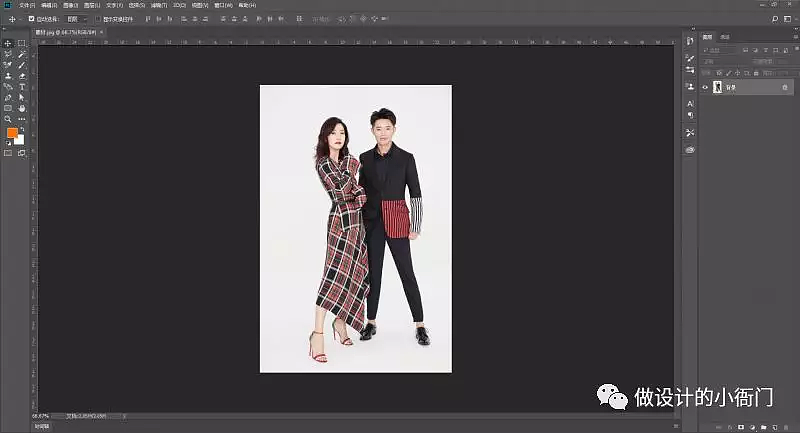
Task: Open the Move tool preset picker arrow
Action: pos(19,19)
